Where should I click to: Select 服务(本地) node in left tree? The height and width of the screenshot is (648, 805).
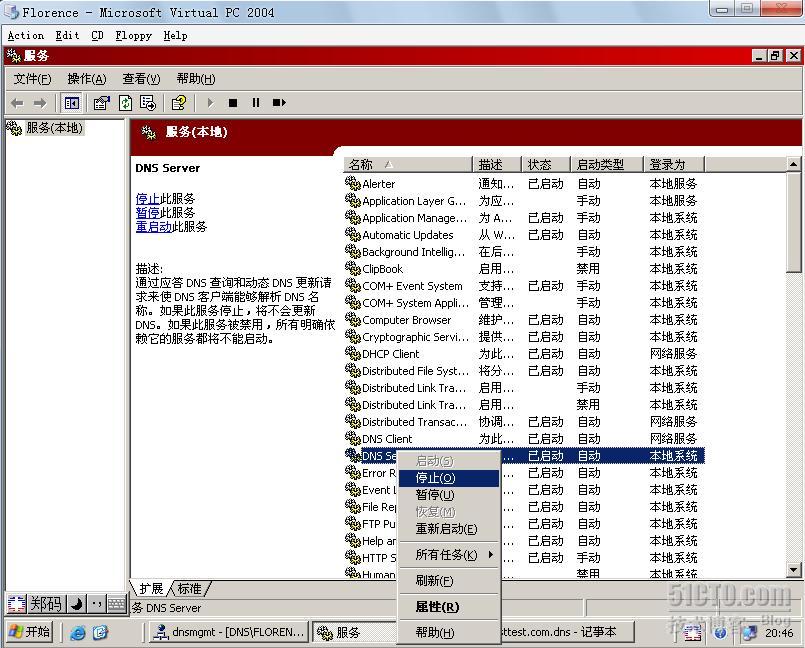(x=54, y=127)
